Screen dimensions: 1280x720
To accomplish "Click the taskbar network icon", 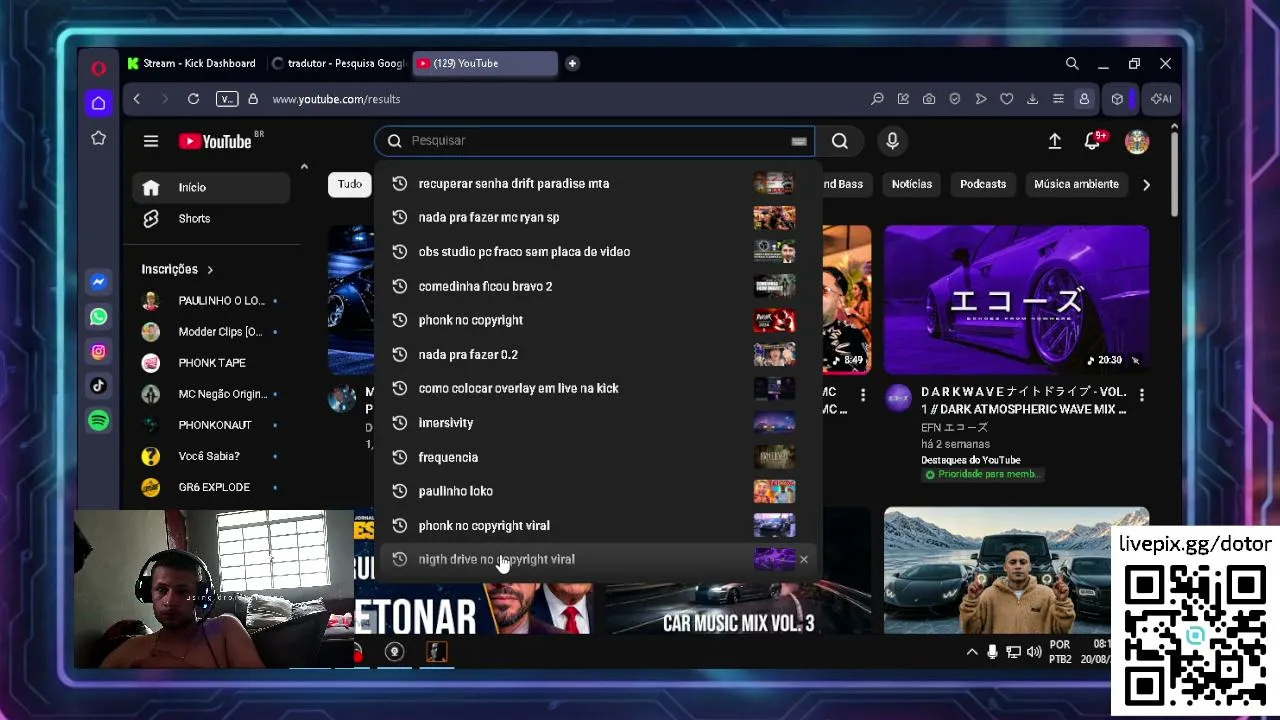I will pyautogui.click(x=1013, y=652).
